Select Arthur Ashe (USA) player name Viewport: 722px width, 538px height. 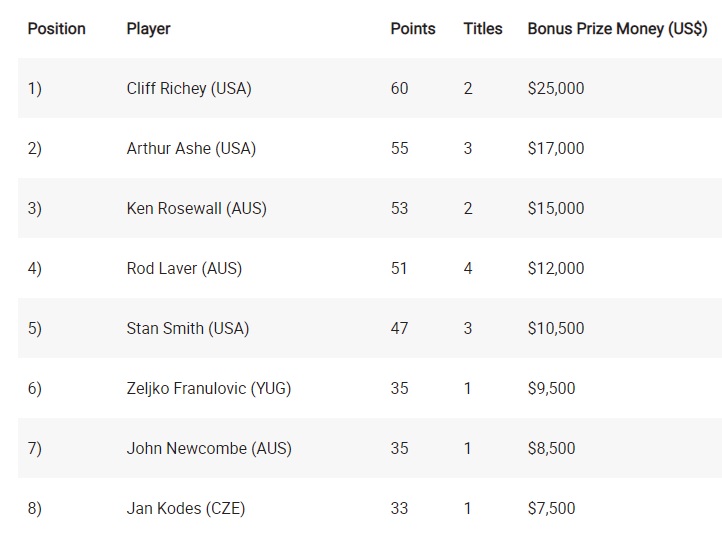[x=191, y=148]
